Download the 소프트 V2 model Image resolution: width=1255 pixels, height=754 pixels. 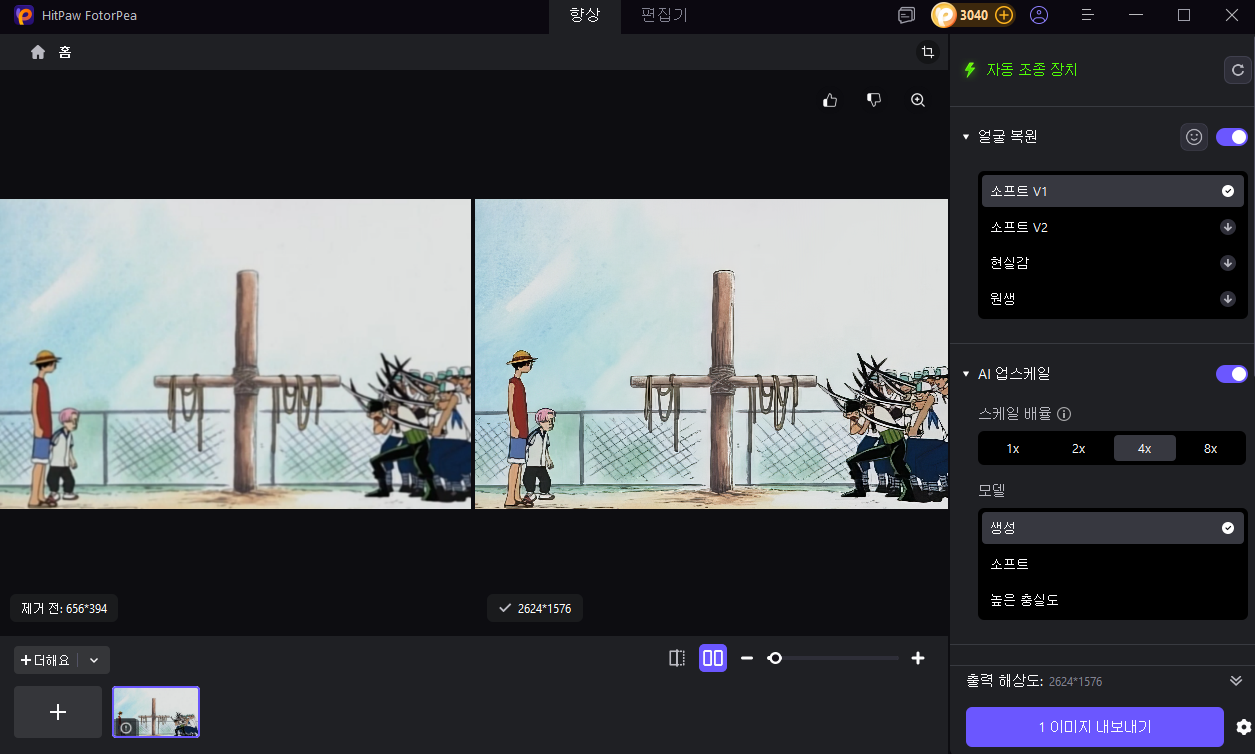point(1228,227)
